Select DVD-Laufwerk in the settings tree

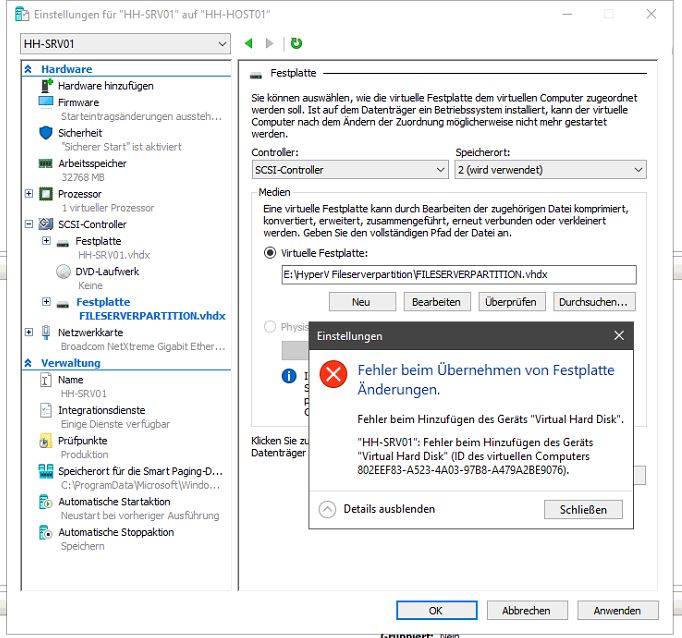(107, 271)
